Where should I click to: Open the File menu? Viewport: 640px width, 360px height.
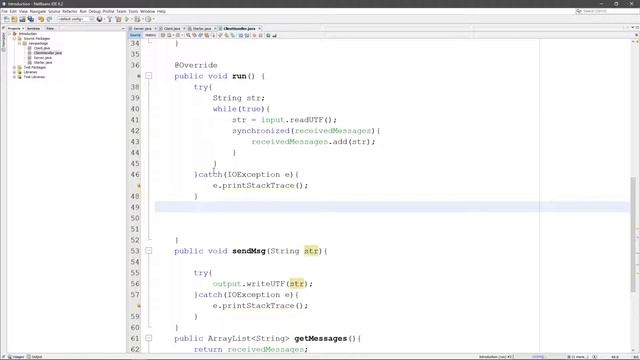pyautogui.click(x=4, y=11)
